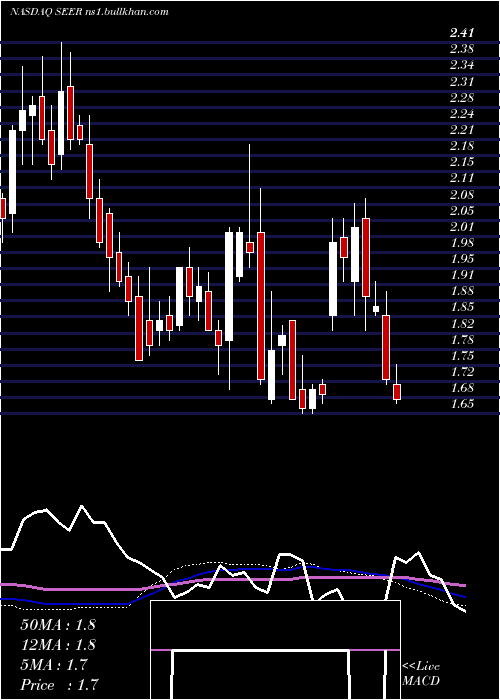
Task: Click the 1.88 price axis label
Action: pos(462,291)
